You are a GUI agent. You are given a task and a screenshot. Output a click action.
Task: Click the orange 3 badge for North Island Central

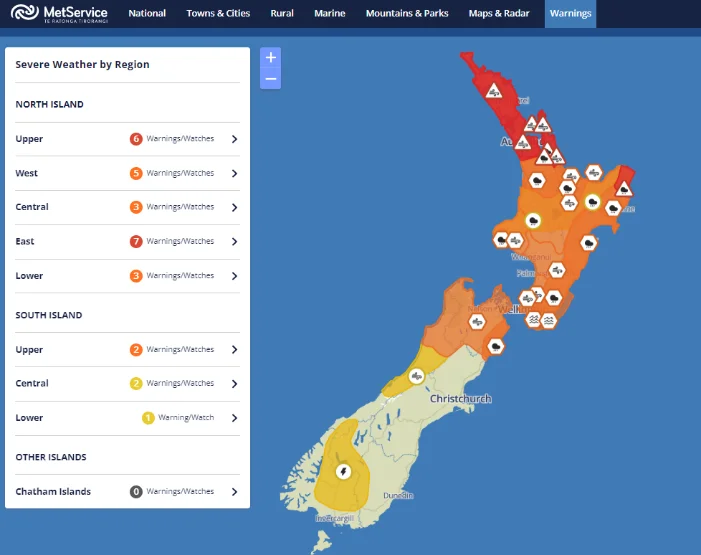point(136,207)
